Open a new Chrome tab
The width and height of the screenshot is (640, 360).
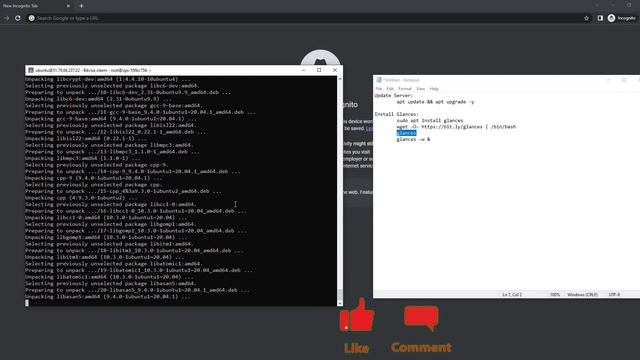tap(81, 6)
